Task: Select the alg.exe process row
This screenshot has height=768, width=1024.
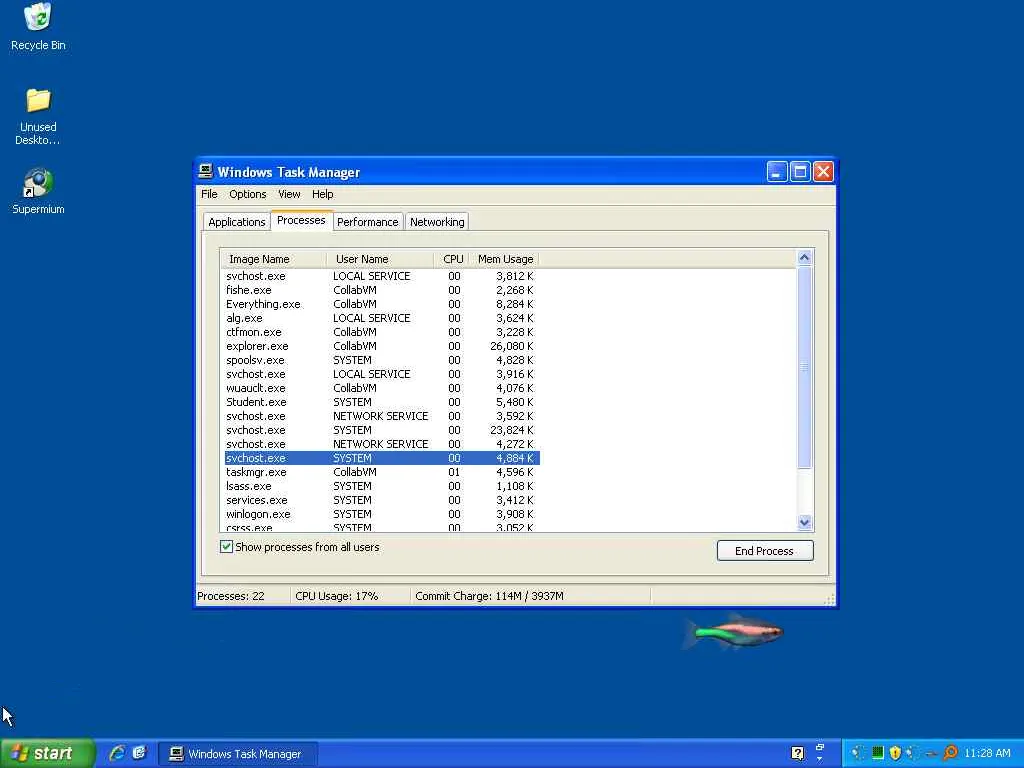Action: [382, 318]
